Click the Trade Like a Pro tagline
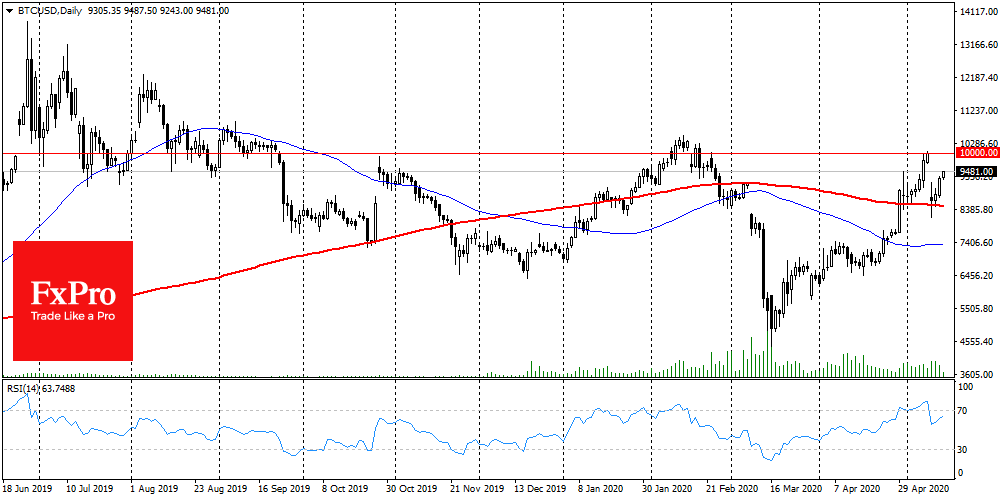The height and width of the screenshot is (500, 1000). [73, 316]
